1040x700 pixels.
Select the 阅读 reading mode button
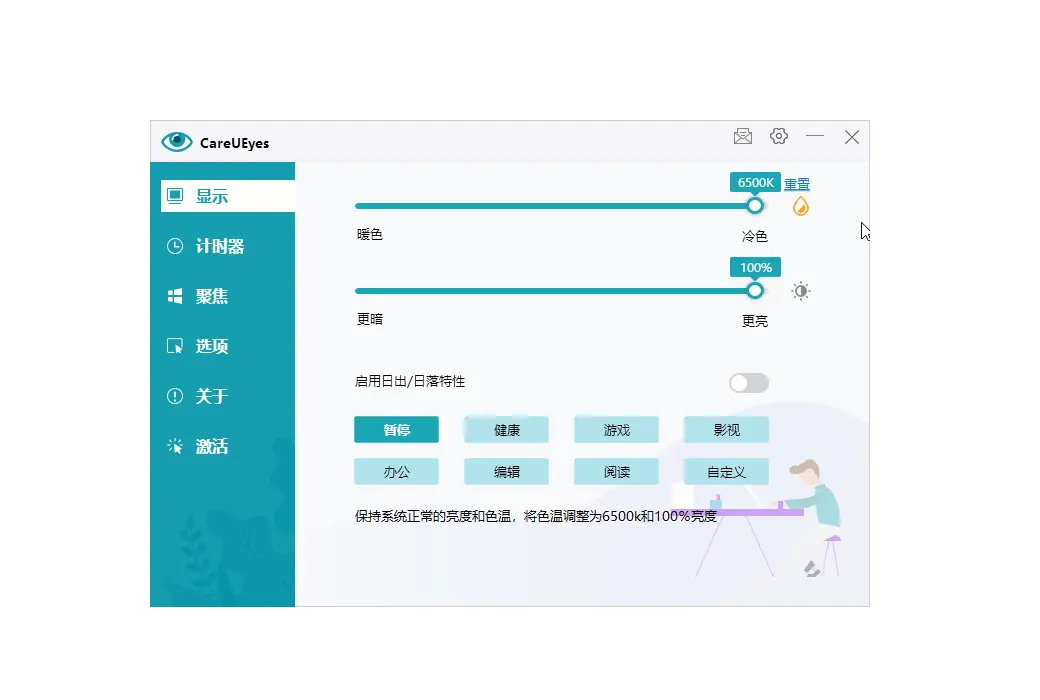pyautogui.click(x=617, y=472)
